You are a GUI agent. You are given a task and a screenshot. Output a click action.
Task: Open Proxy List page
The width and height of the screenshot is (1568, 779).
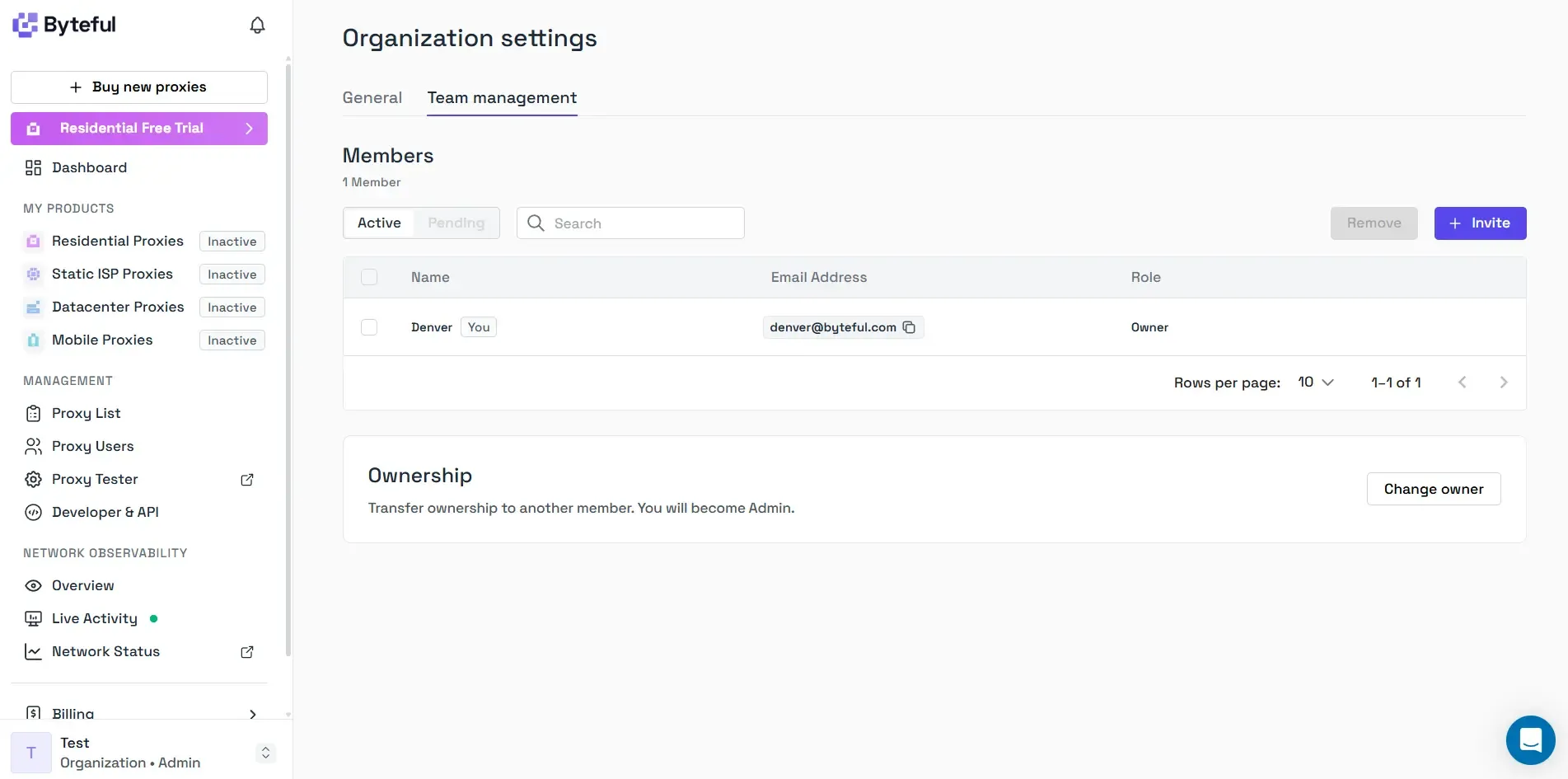point(86,413)
